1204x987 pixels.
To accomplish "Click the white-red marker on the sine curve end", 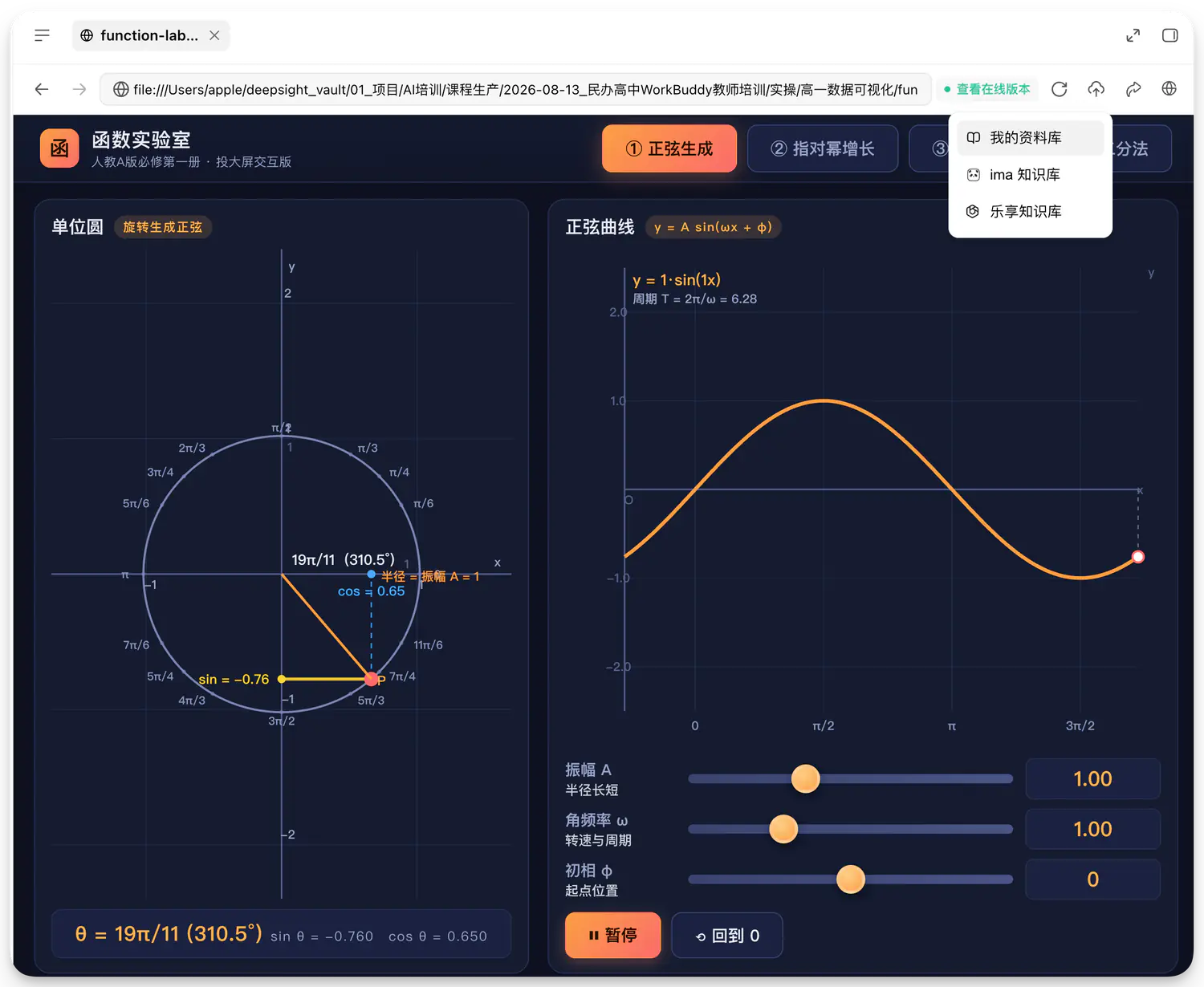I will [x=1137, y=557].
